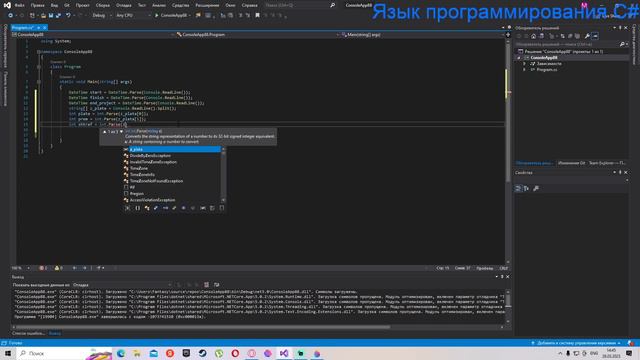Click the navigate back icon in toolbar
This screenshot has height=360, width=640.
11,15
